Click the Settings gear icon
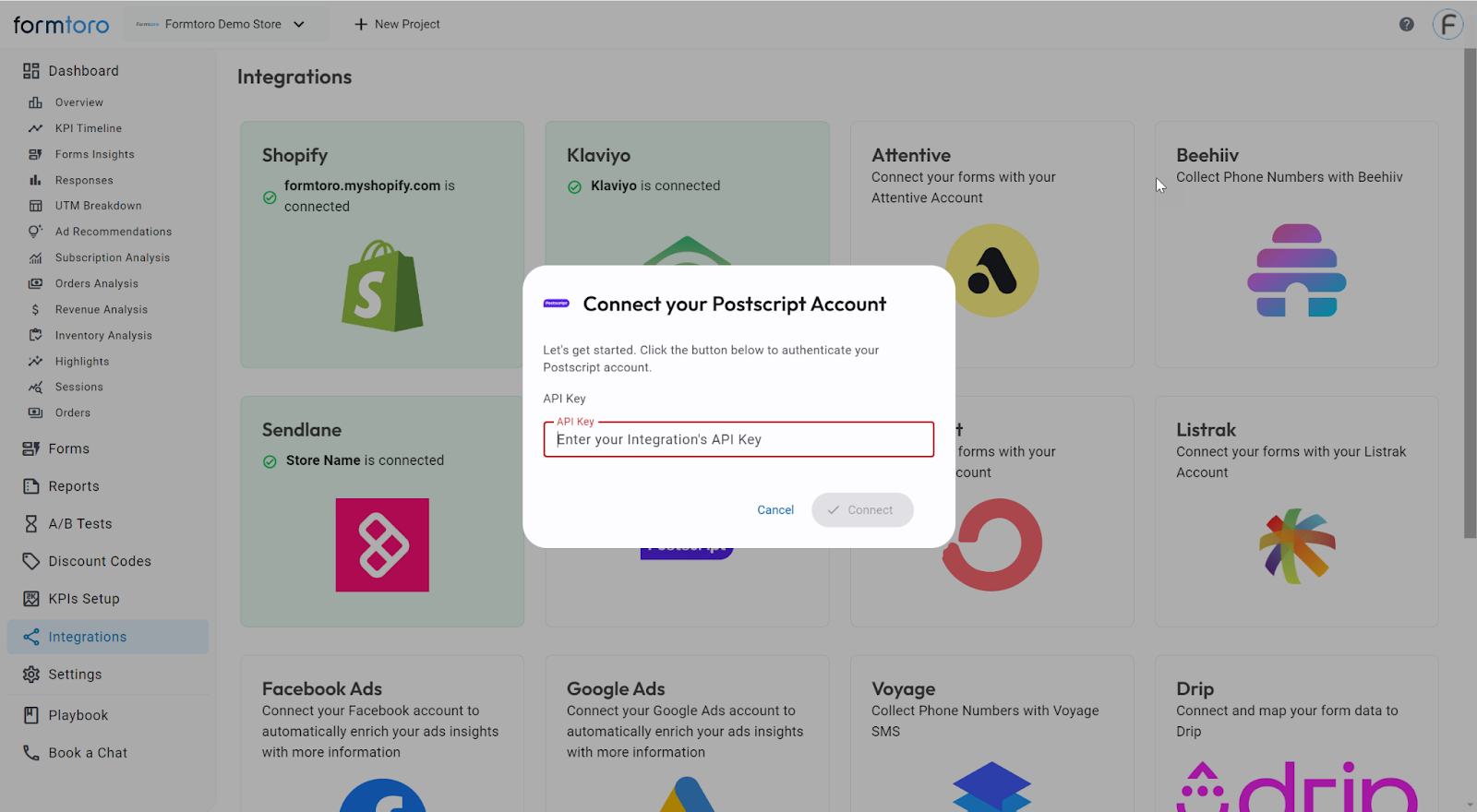The image size is (1477, 812). pos(31,675)
